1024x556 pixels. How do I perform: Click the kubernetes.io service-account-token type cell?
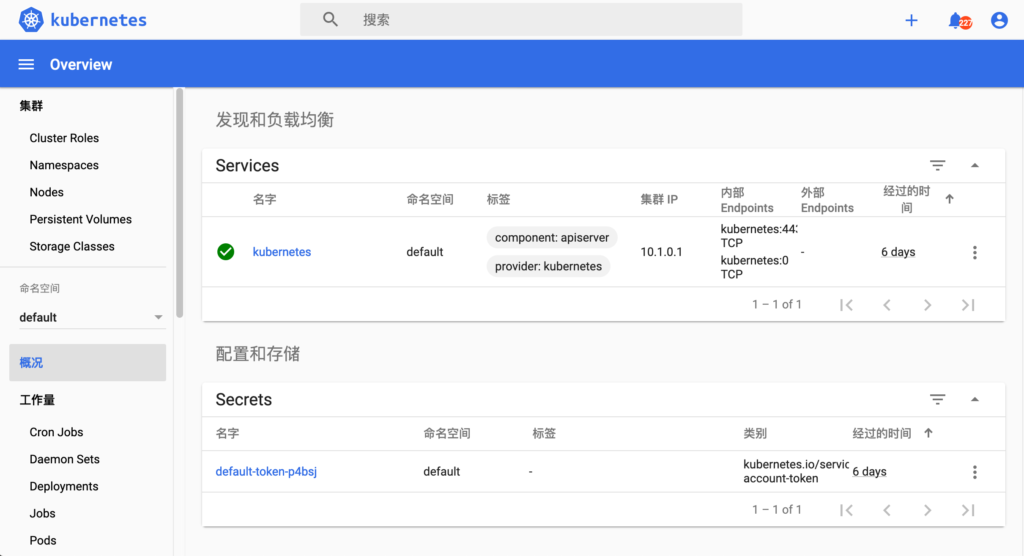click(x=795, y=471)
